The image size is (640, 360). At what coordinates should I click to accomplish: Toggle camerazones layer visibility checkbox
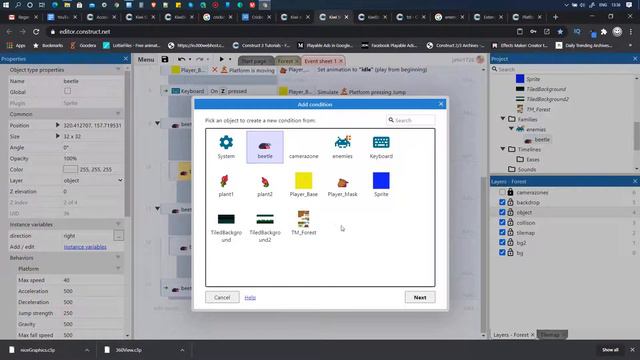[502, 192]
